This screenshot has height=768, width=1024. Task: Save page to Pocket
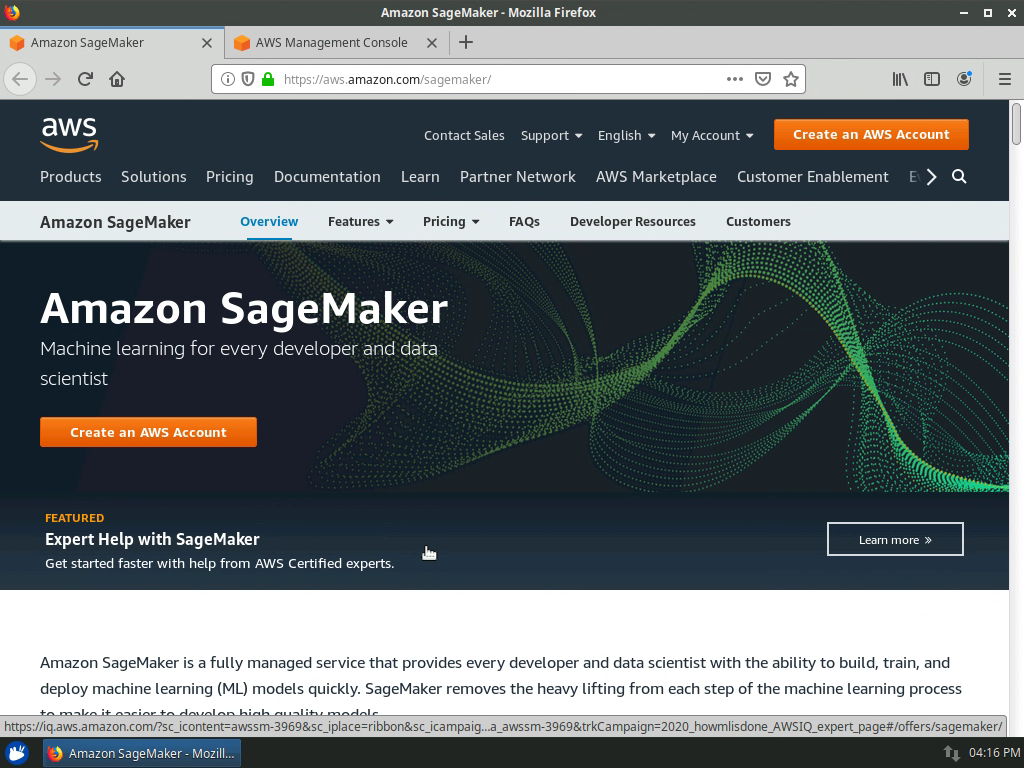tap(763, 79)
